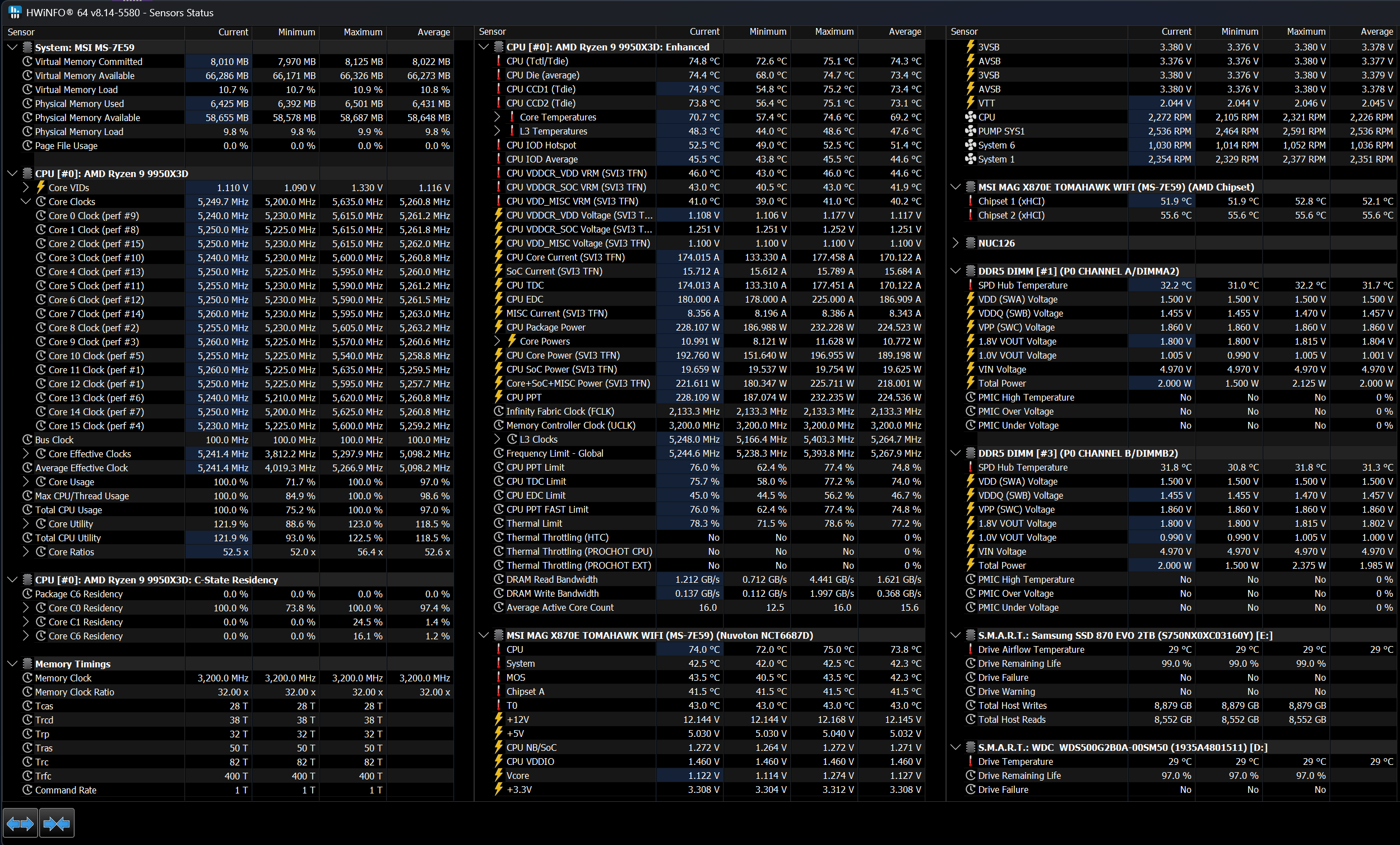Select the Thermal Throttling (HTC) row

point(557,537)
